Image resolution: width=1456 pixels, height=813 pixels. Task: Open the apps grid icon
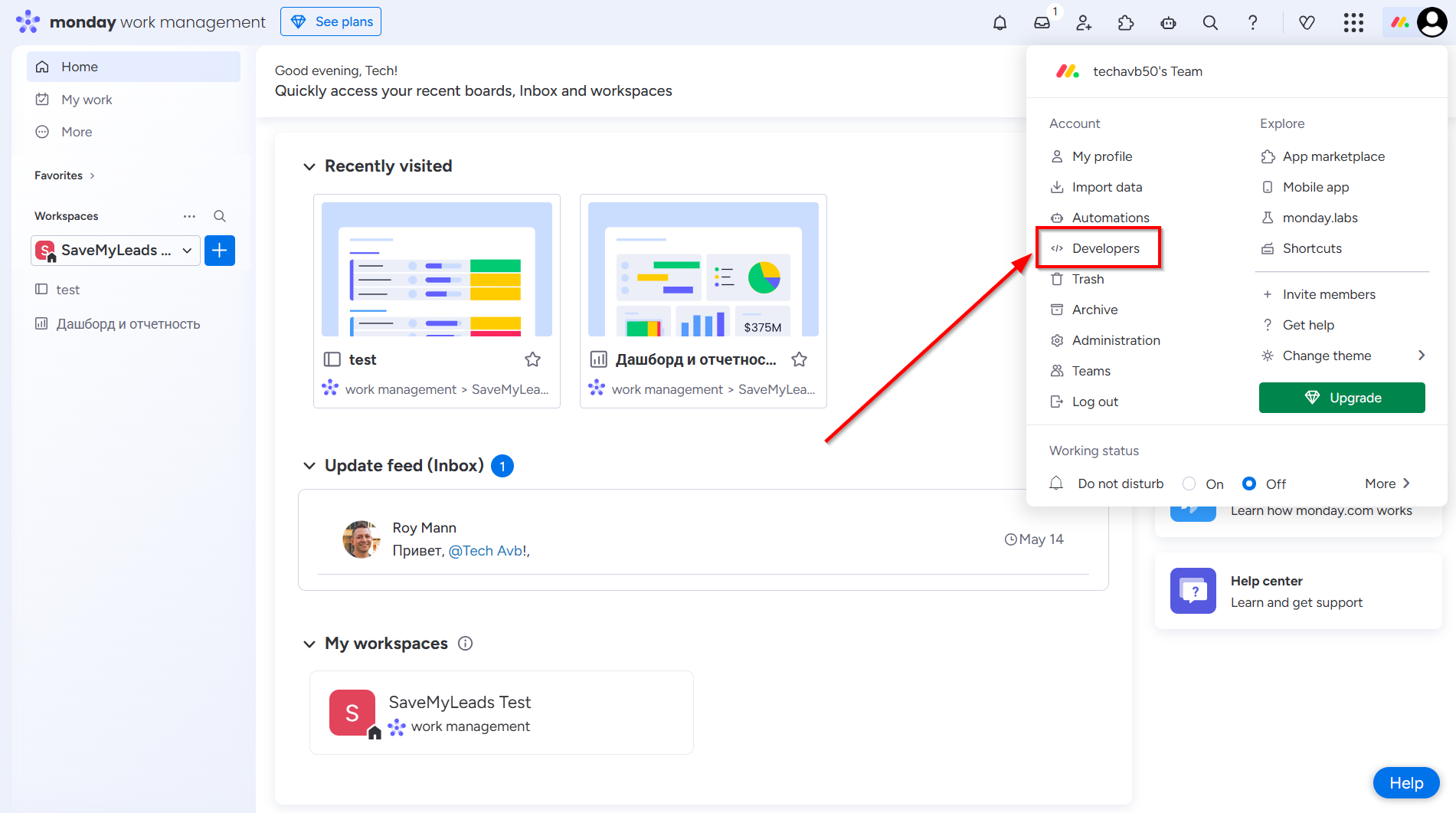click(x=1353, y=23)
